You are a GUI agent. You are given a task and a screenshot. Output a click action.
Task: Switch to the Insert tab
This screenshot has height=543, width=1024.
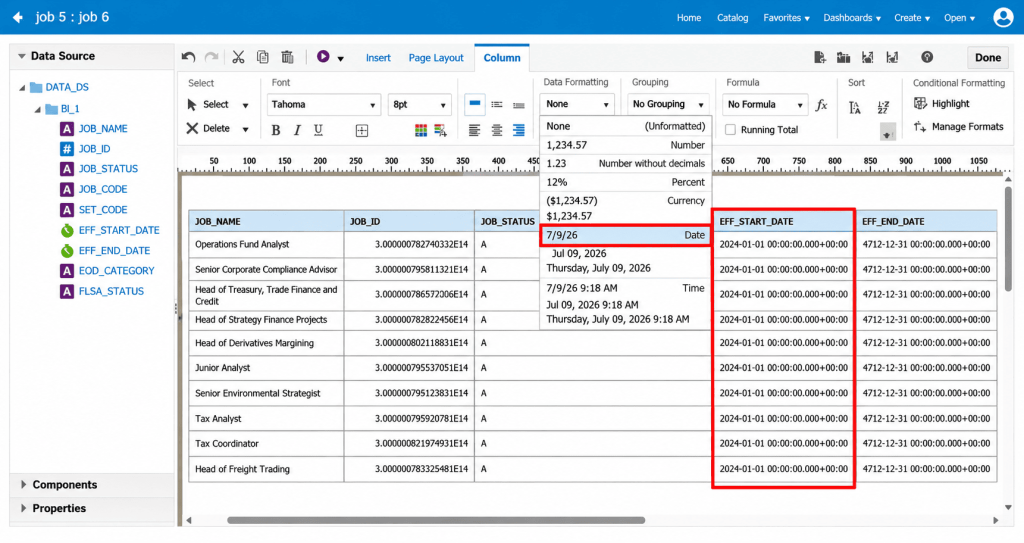[x=378, y=58]
